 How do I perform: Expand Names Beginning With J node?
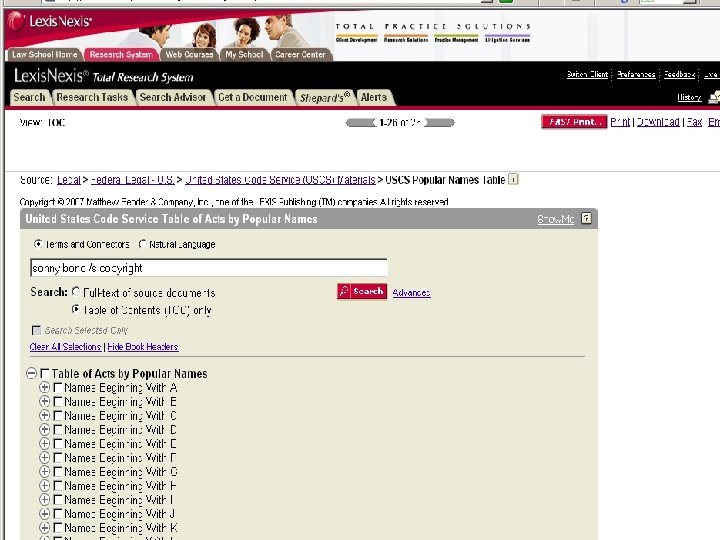click(45, 514)
